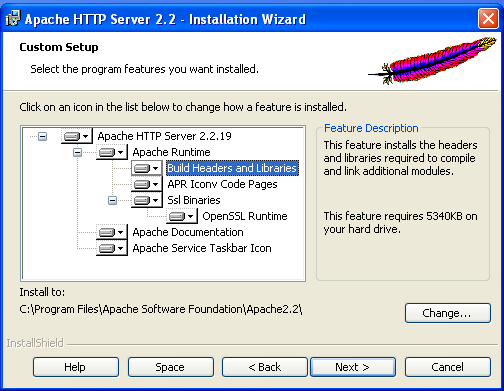The width and height of the screenshot is (504, 391).
Task: Click drive icon beside OpenSSL Runtime
Action: click(x=182, y=216)
